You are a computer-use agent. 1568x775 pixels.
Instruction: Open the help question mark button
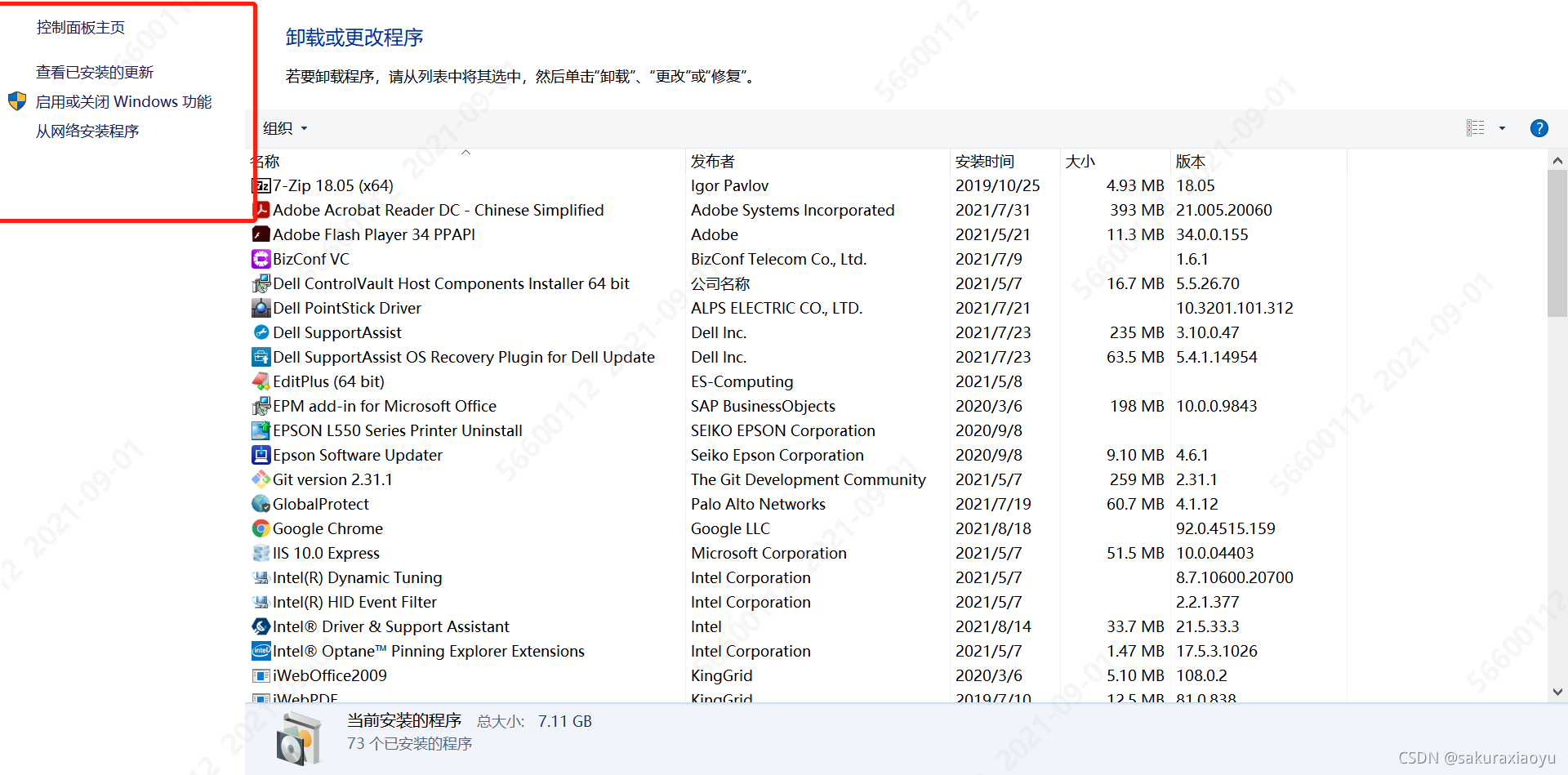[x=1539, y=128]
